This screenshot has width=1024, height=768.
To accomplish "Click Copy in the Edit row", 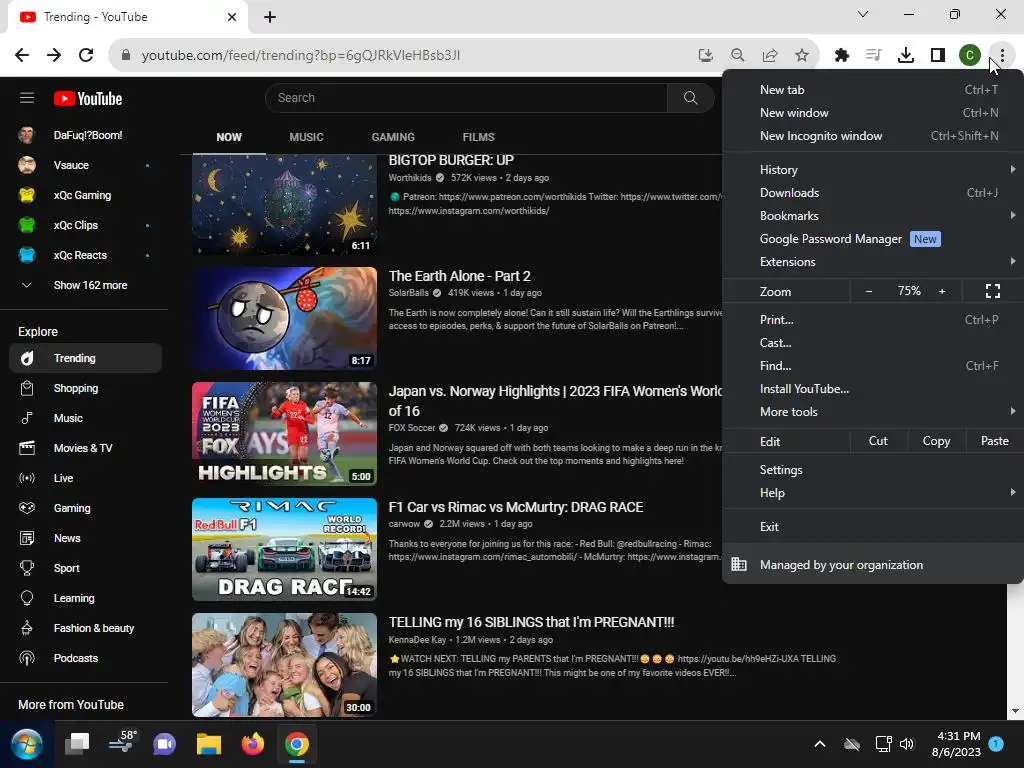I will 936,441.
